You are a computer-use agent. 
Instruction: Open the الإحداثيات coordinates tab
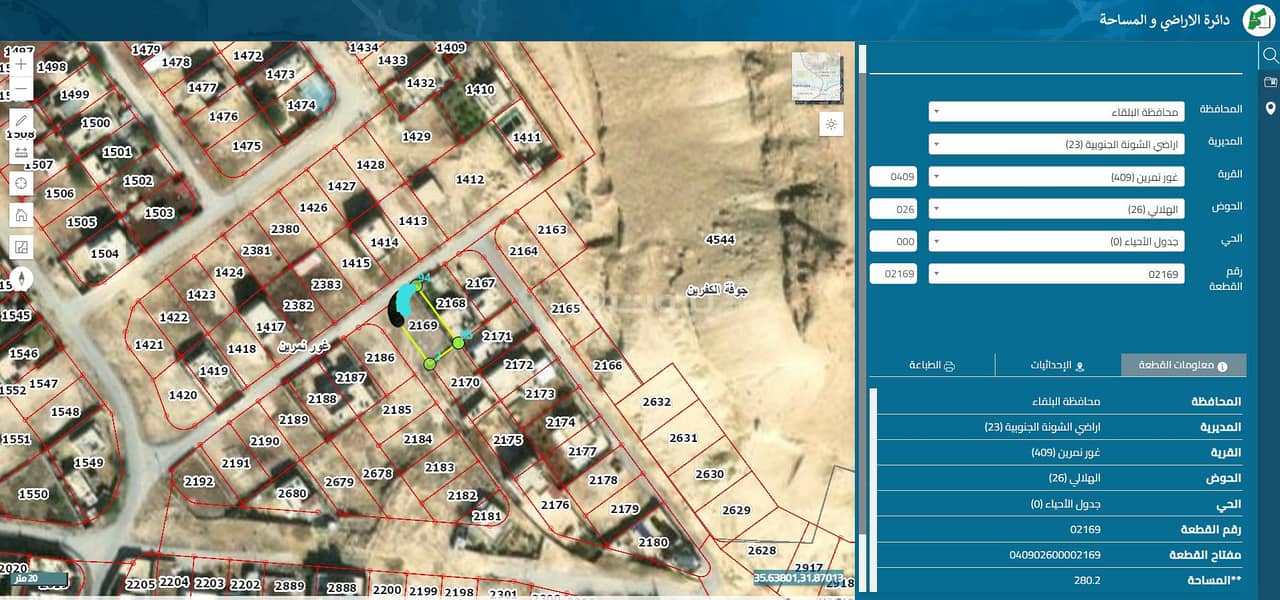1058,366
